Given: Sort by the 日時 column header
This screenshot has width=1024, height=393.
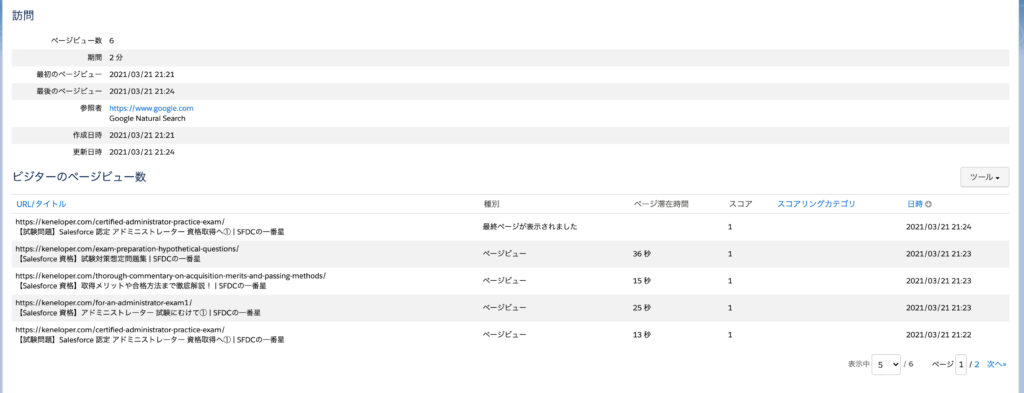Looking at the screenshot, I should point(914,204).
